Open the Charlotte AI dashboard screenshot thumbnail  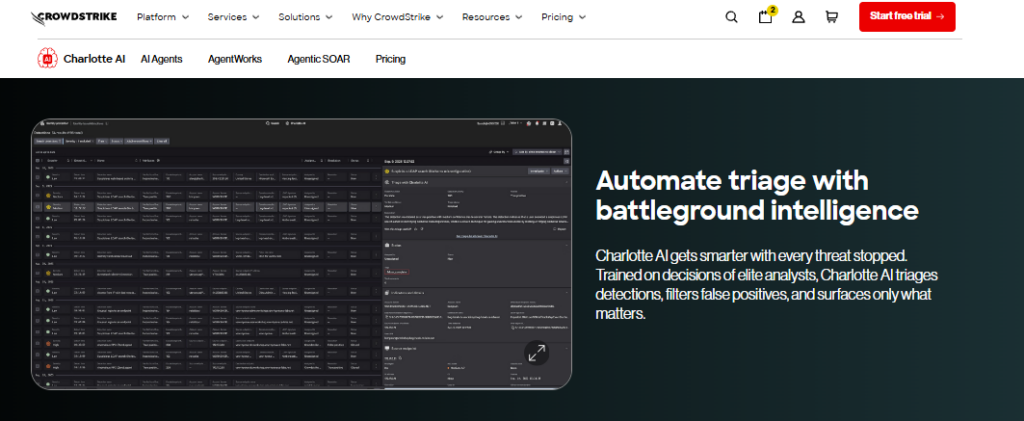[302, 255]
